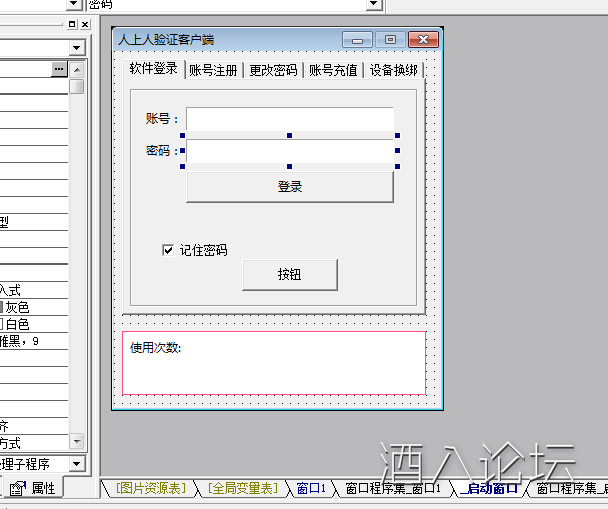Click the 账号 input field

289,119
